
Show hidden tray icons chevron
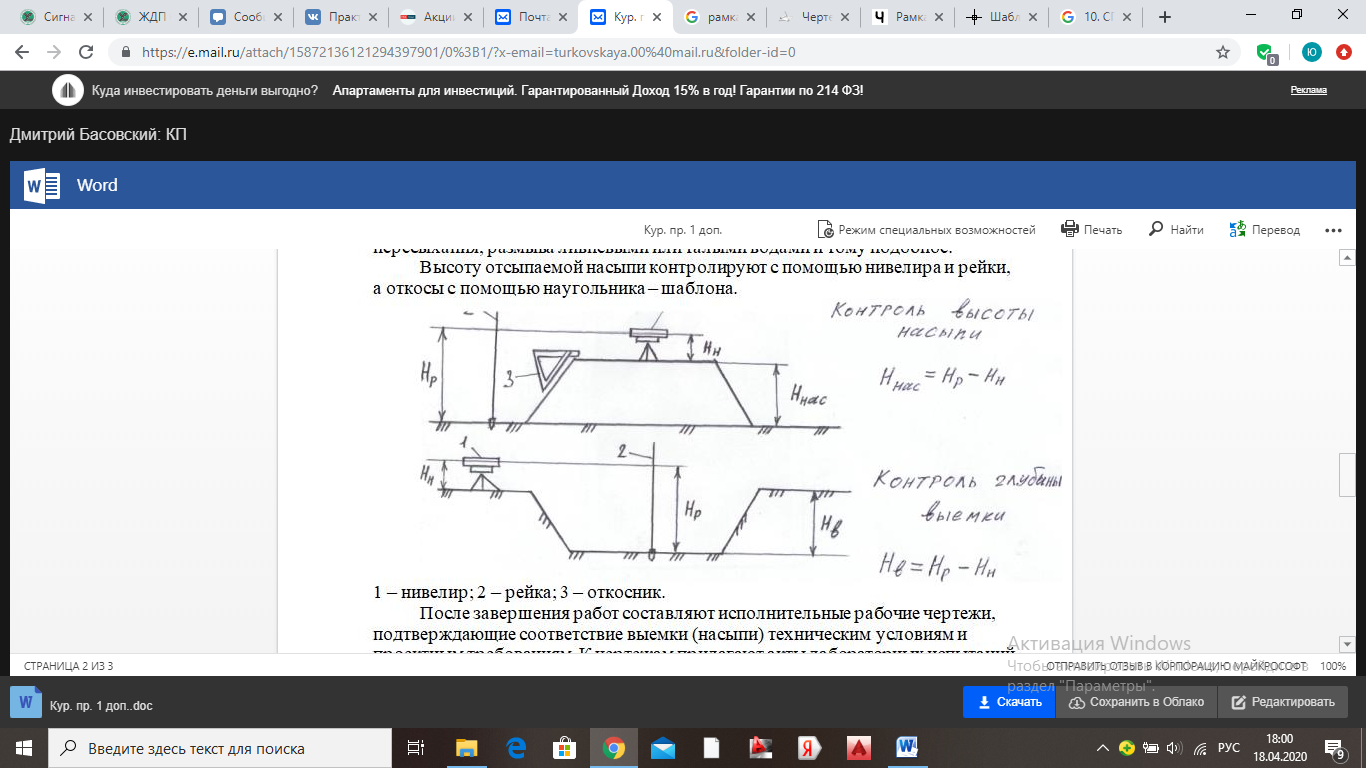(x=1103, y=748)
